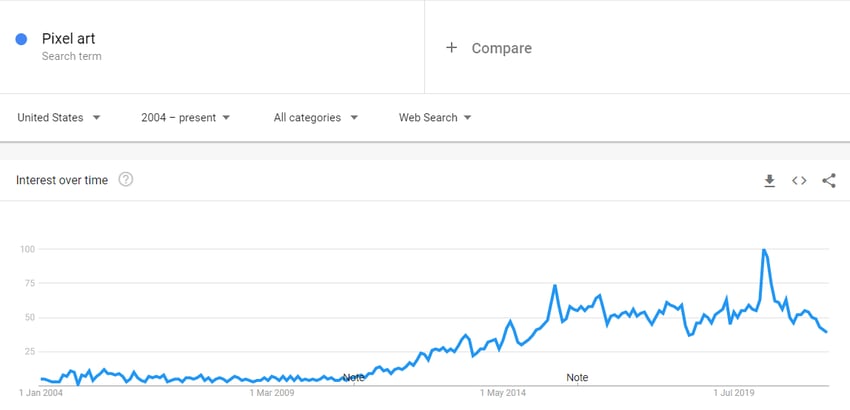Share the interest over time chart
The width and height of the screenshot is (850, 410).
828,181
